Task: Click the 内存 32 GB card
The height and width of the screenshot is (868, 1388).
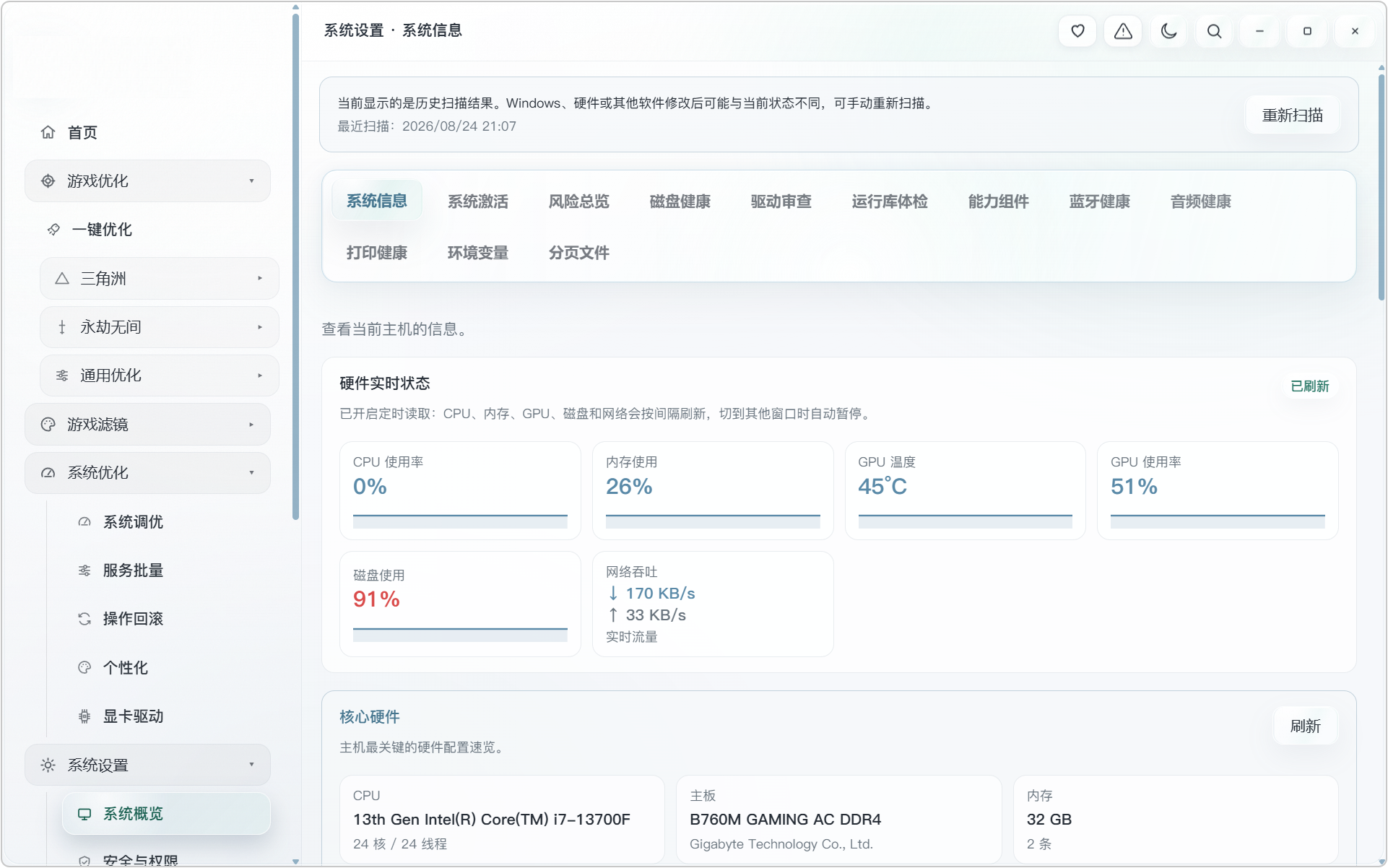Action: (x=1176, y=820)
